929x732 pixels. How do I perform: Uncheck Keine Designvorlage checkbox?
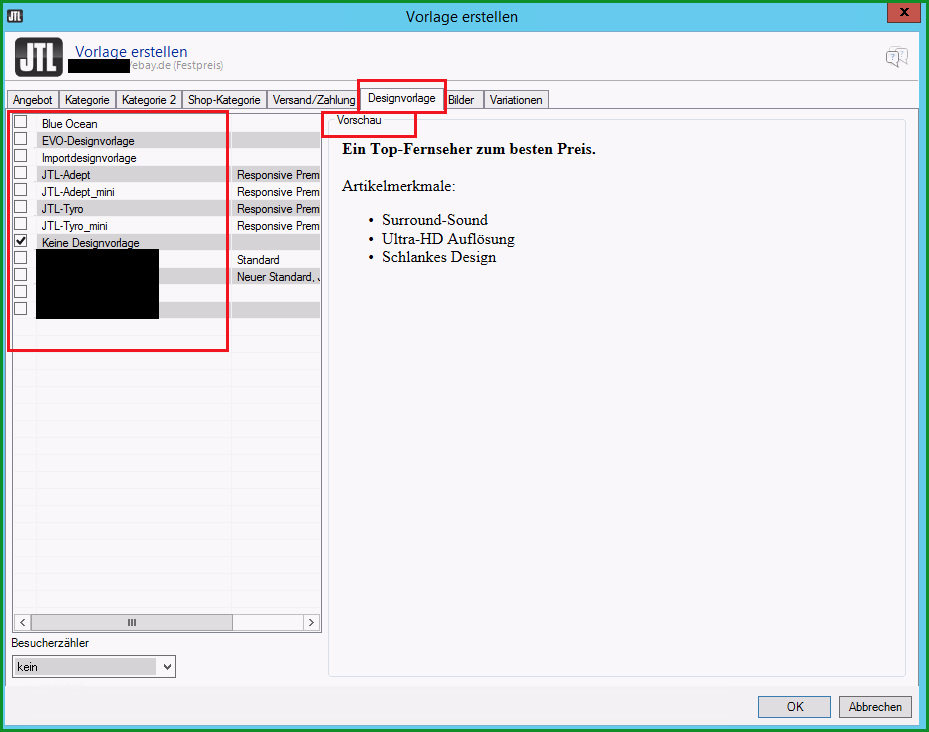(21, 241)
